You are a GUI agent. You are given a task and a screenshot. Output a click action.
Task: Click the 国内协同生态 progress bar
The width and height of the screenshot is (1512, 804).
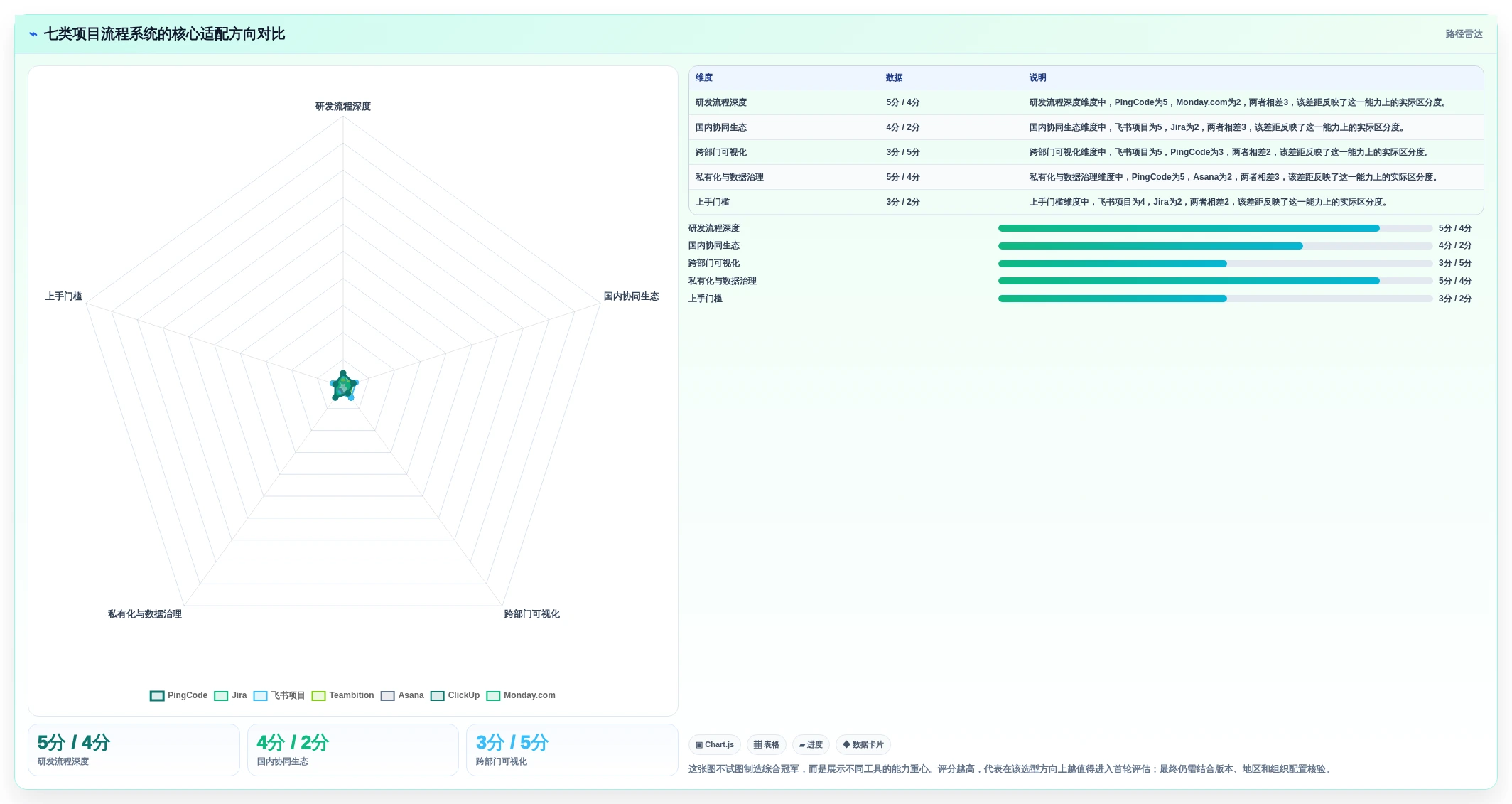pyautogui.click(x=1215, y=246)
